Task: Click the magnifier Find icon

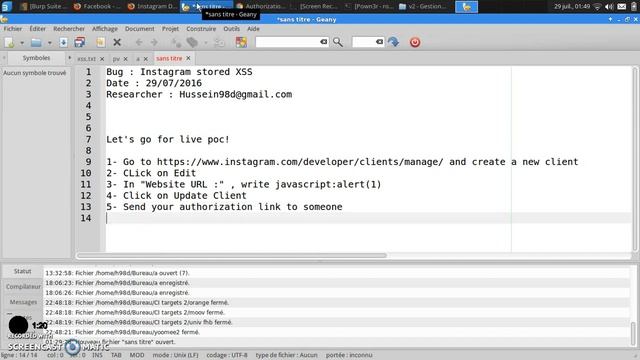Action: tap(338, 42)
